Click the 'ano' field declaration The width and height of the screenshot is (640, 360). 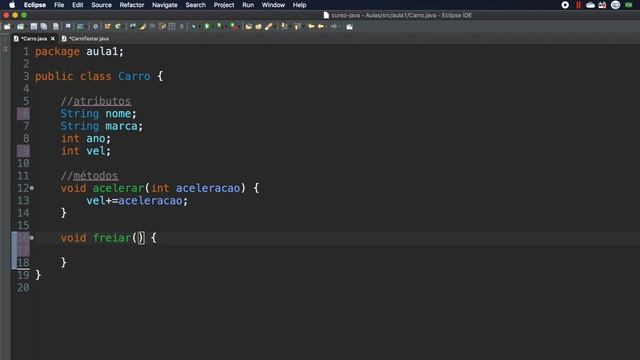[96, 139]
